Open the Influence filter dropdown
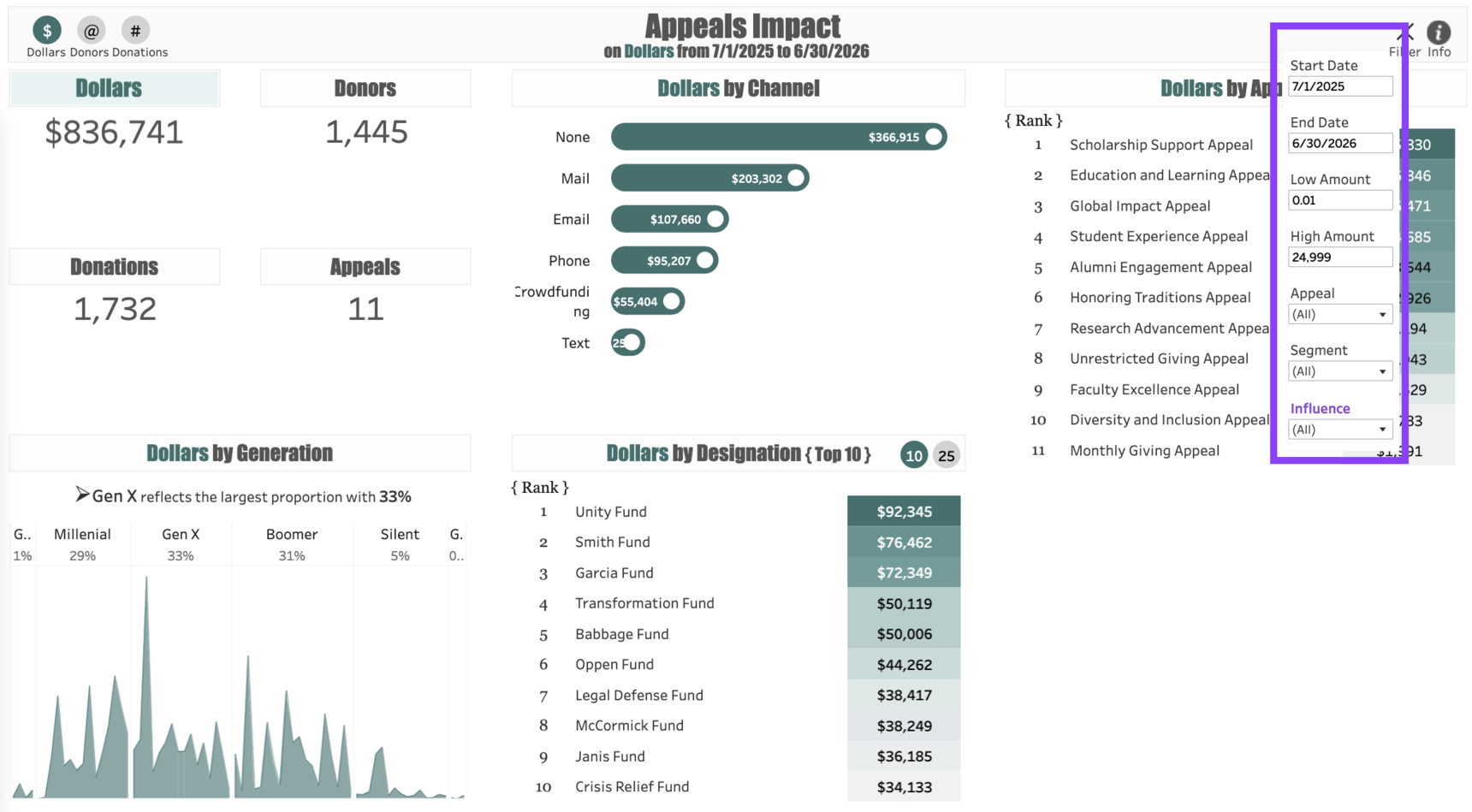 tap(1339, 430)
